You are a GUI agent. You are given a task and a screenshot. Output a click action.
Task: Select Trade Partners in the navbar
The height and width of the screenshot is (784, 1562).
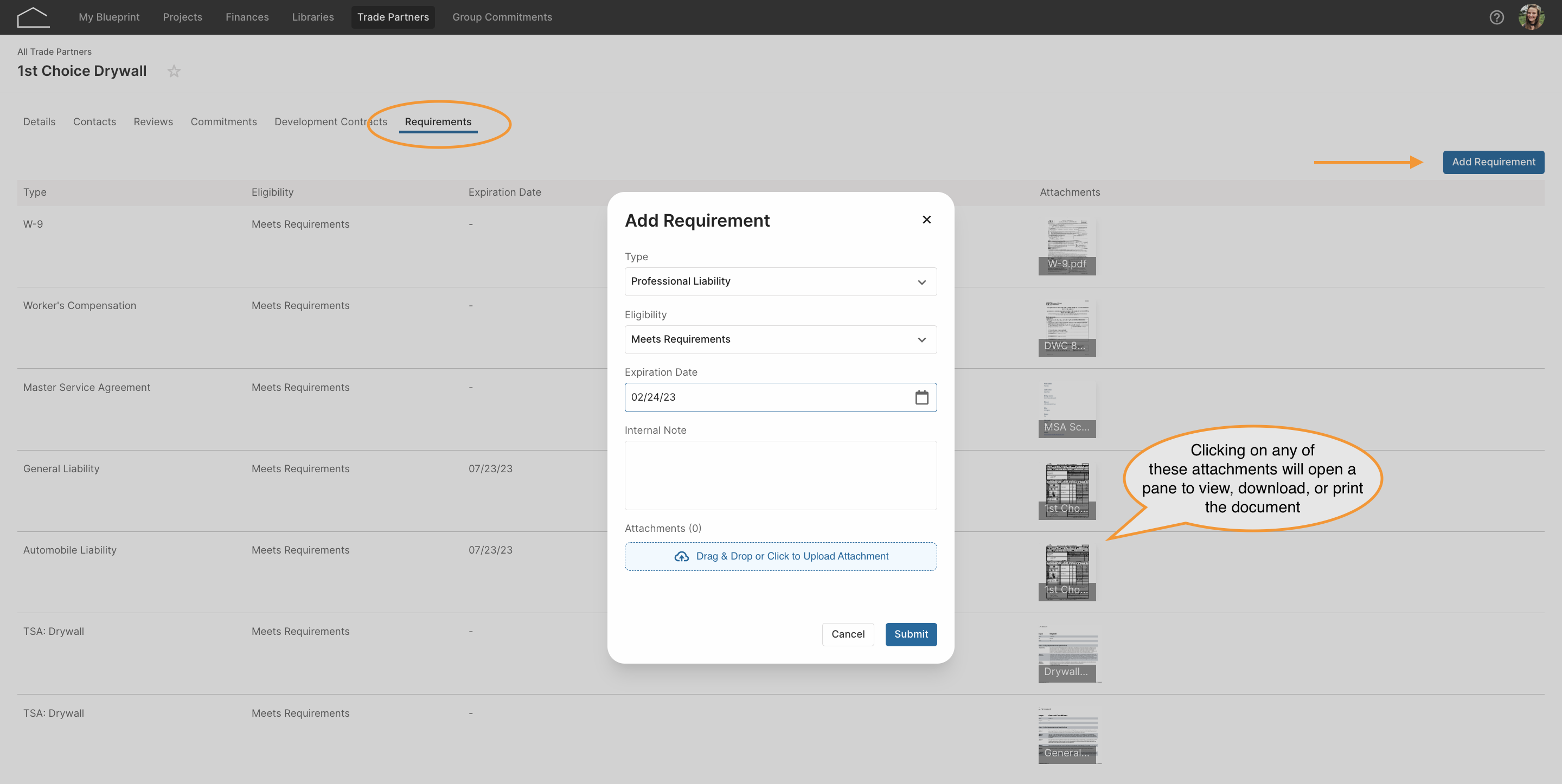pyautogui.click(x=393, y=17)
